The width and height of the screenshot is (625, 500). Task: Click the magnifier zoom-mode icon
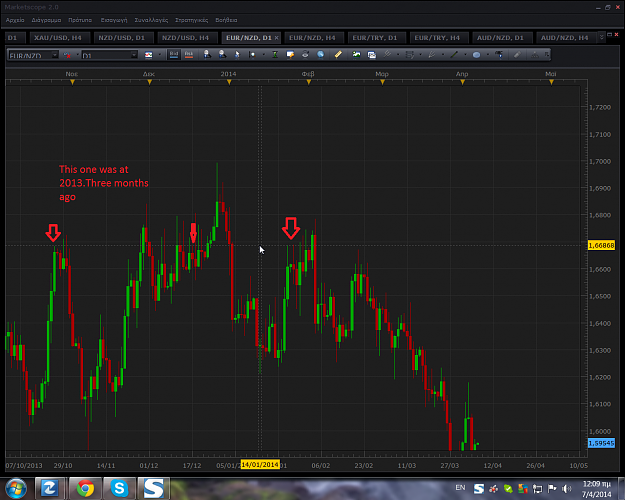(x=252, y=55)
